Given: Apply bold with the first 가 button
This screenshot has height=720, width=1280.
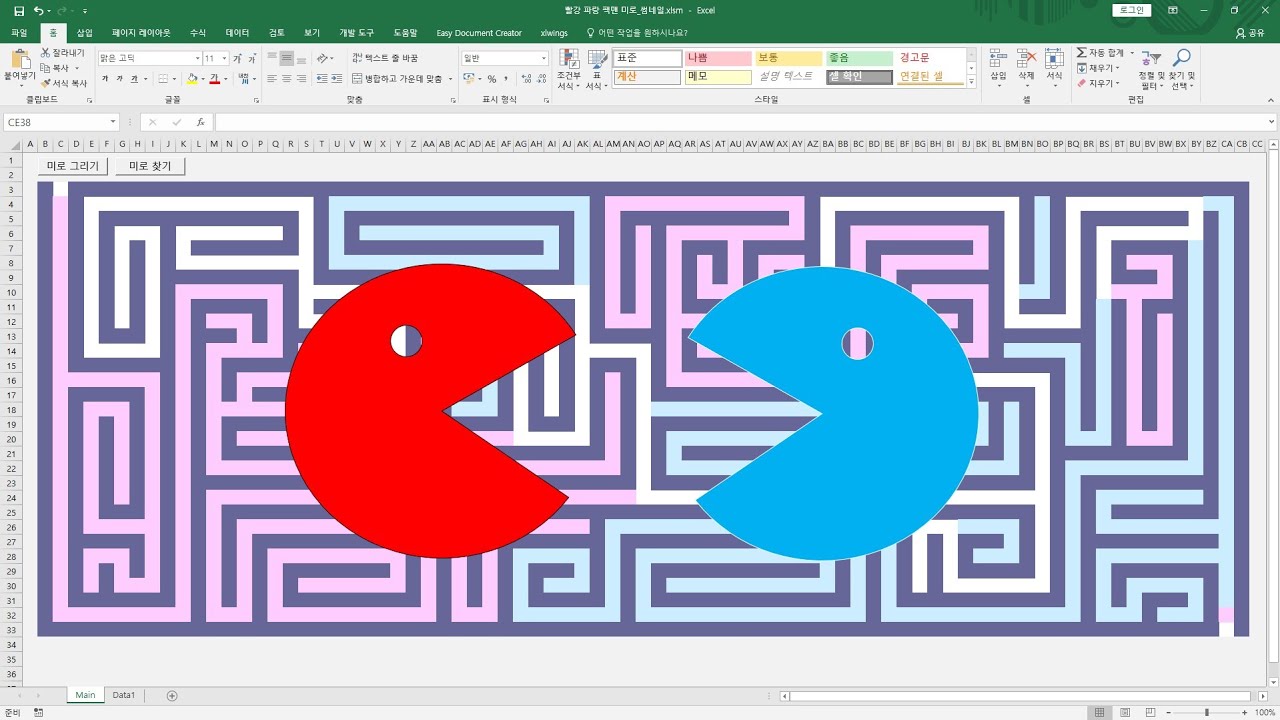Looking at the screenshot, I should (x=105, y=79).
